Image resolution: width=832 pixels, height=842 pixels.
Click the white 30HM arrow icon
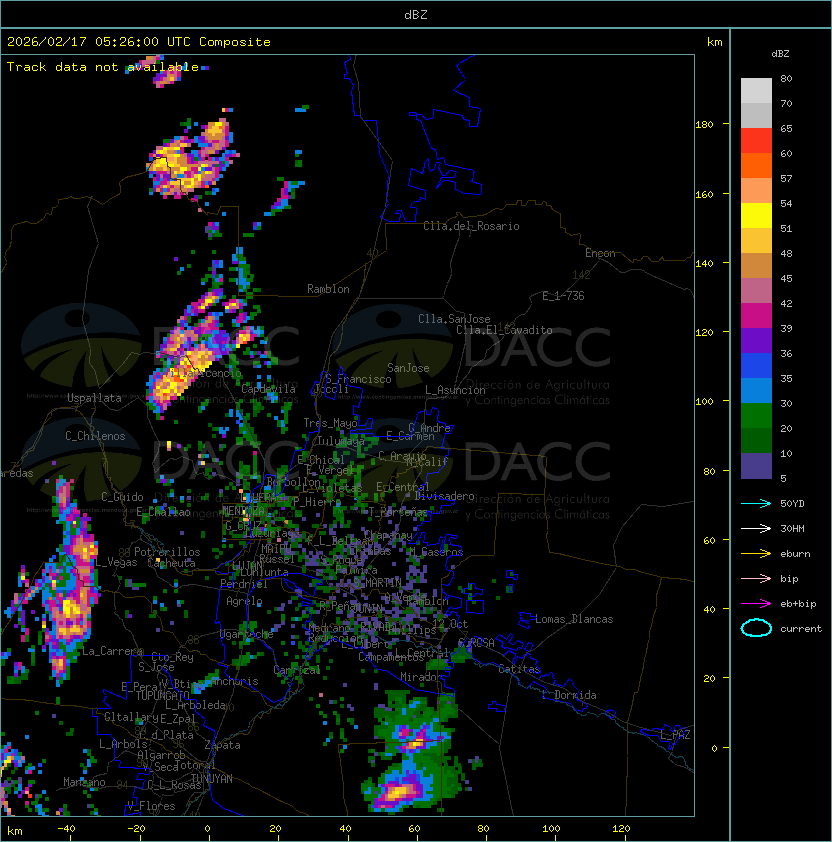tap(756, 528)
